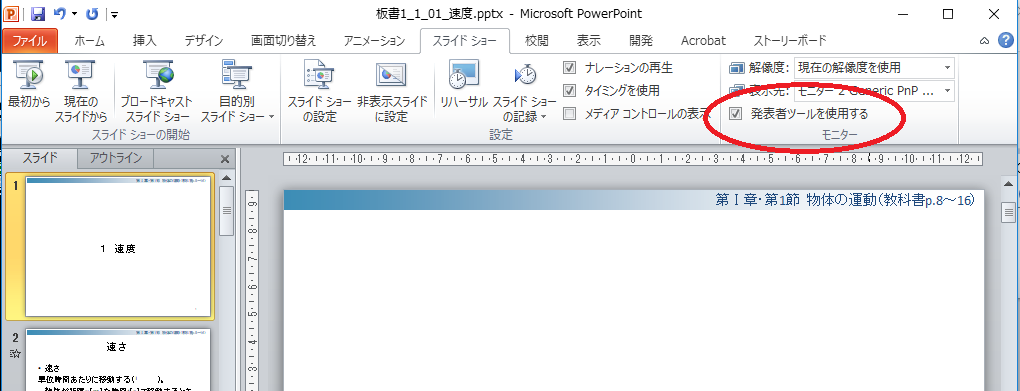Open the Storyboard tab (ストーリーボード)
The height and width of the screenshot is (391, 1020).
[x=790, y=41]
